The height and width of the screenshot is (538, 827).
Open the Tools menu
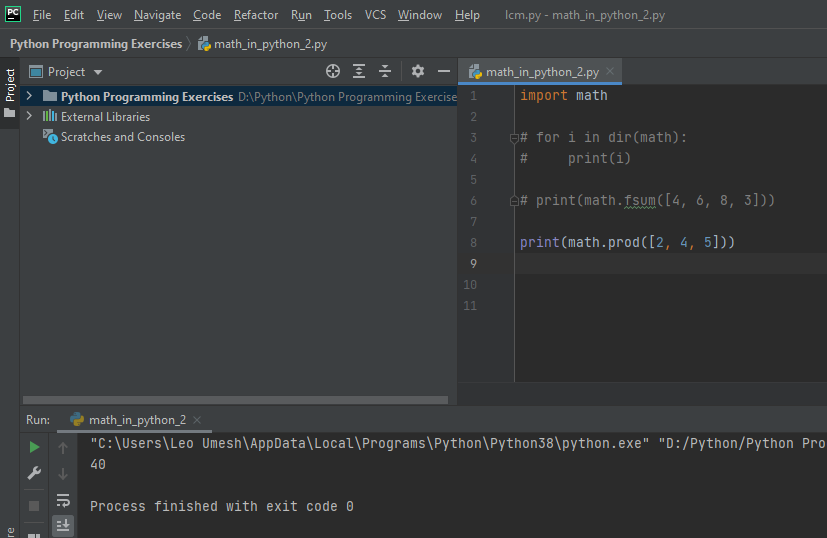coord(338,15)
